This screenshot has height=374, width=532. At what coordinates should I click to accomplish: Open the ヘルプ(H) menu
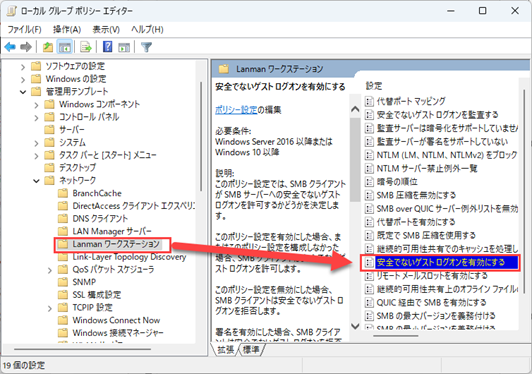tap(147, 30)
